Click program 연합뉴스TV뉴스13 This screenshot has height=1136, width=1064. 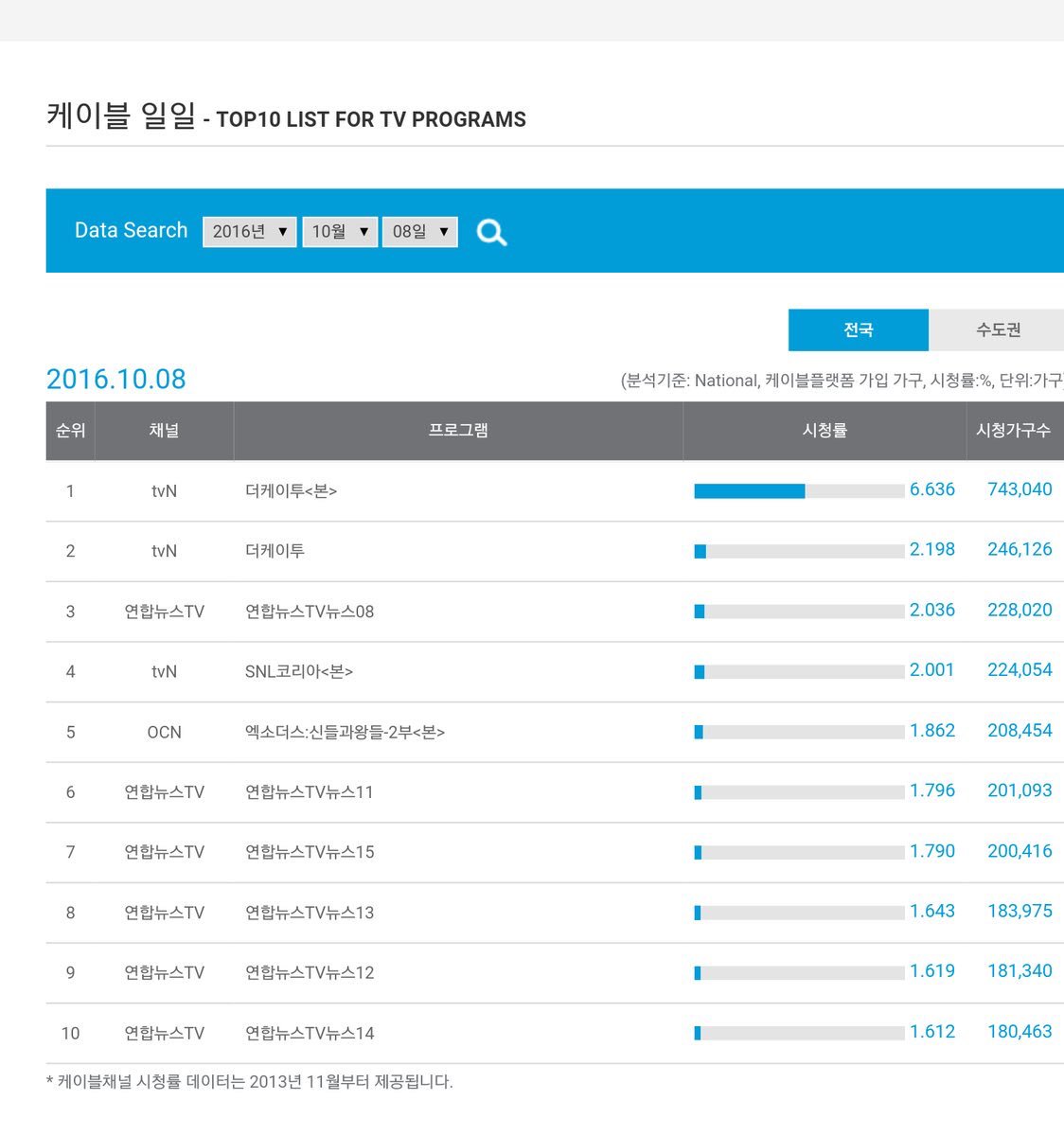(x=310, y=913)
